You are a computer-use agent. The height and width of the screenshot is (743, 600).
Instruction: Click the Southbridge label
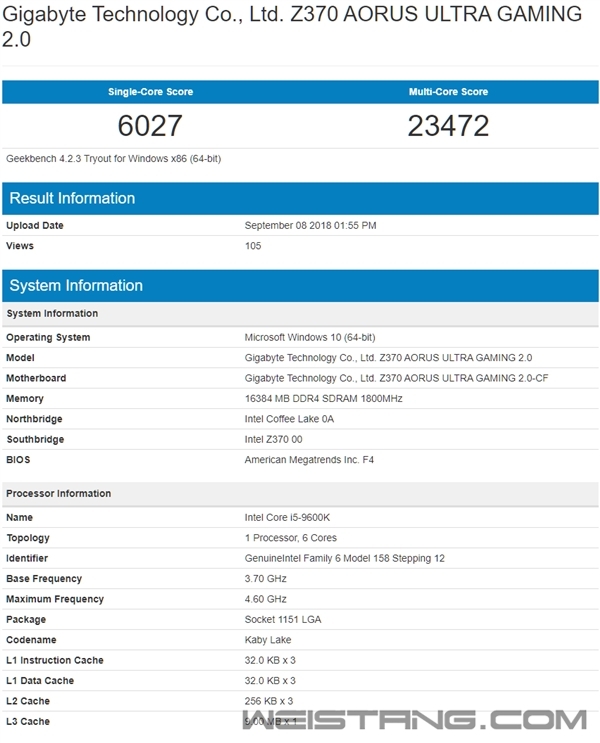[x=35, y=439]
